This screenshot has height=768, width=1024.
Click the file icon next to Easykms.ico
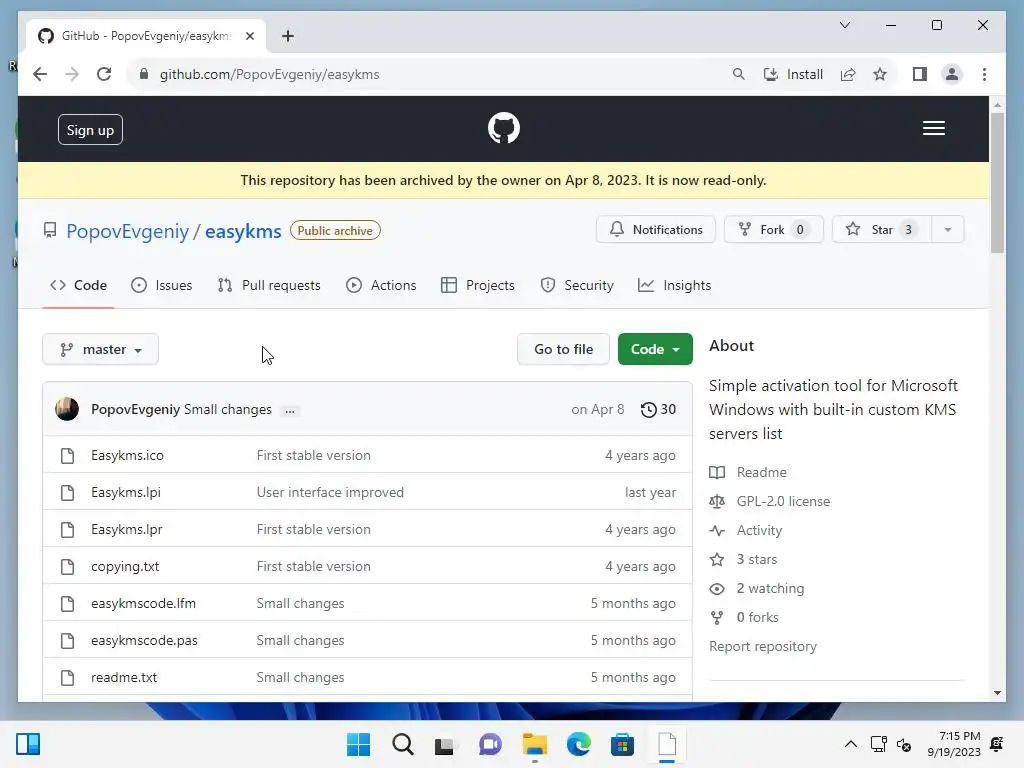[x=67, y=456]
